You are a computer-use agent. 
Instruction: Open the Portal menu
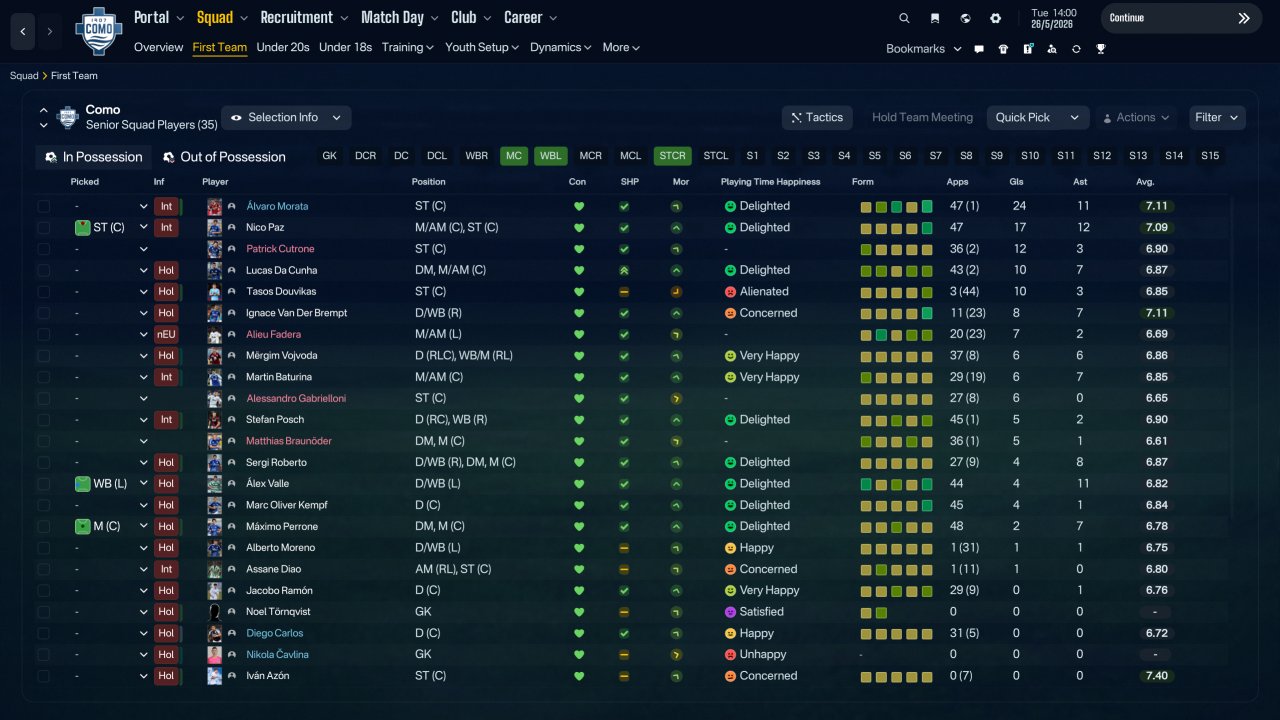coord(159,18)
